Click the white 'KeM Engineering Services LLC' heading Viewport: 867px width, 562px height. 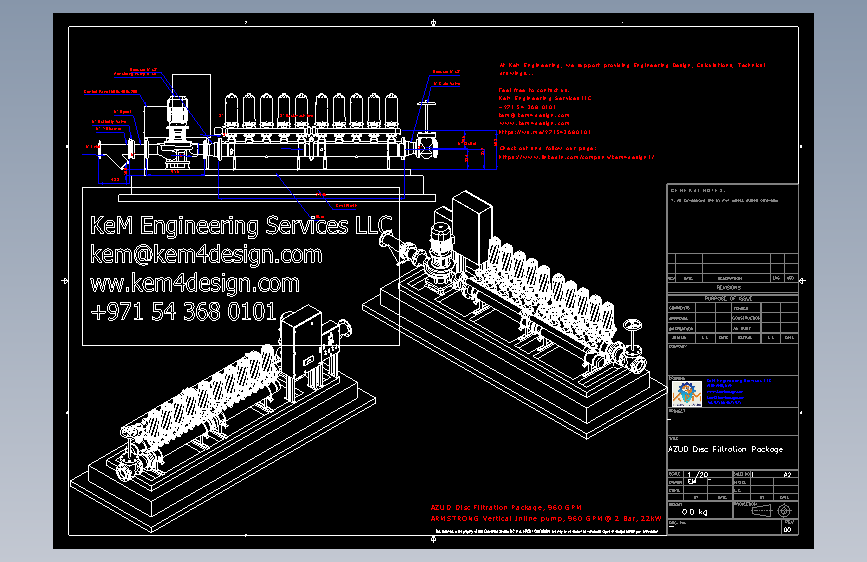tap(241, 226)
